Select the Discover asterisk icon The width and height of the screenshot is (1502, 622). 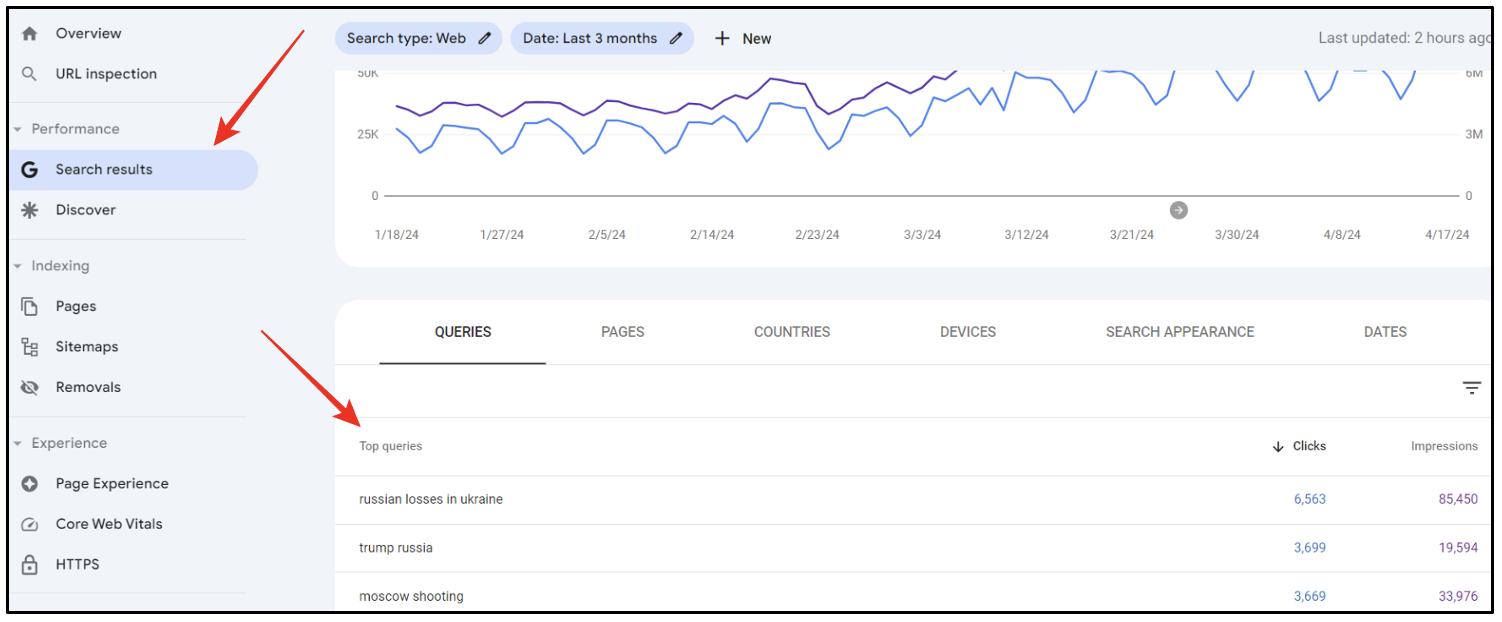(29, 210)
